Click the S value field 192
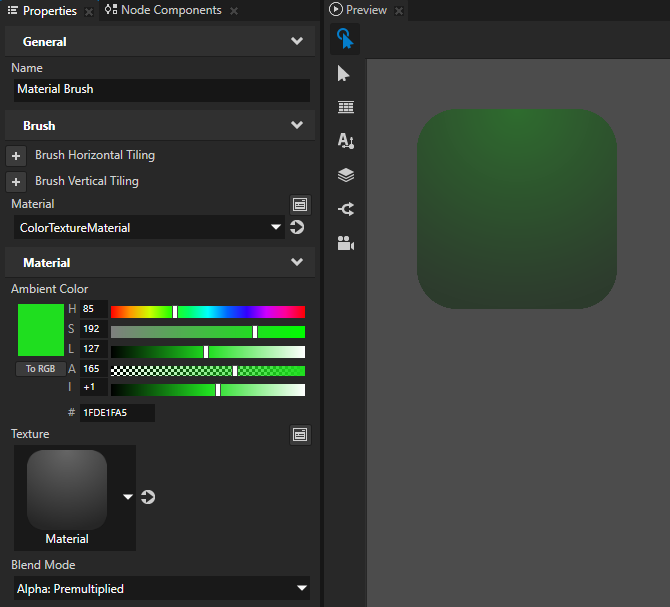Image resolution: width=670 pixels, height=607 pixels. pyautogui.click(x=94, y=329)
